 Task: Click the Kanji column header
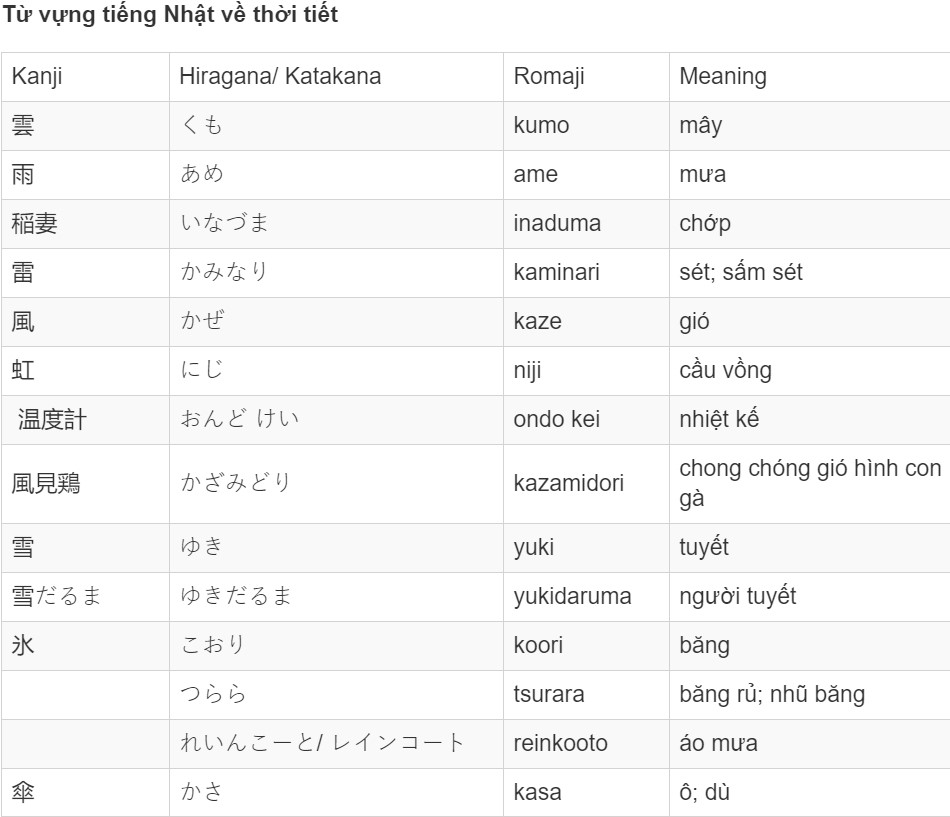(x=85, y=77)
